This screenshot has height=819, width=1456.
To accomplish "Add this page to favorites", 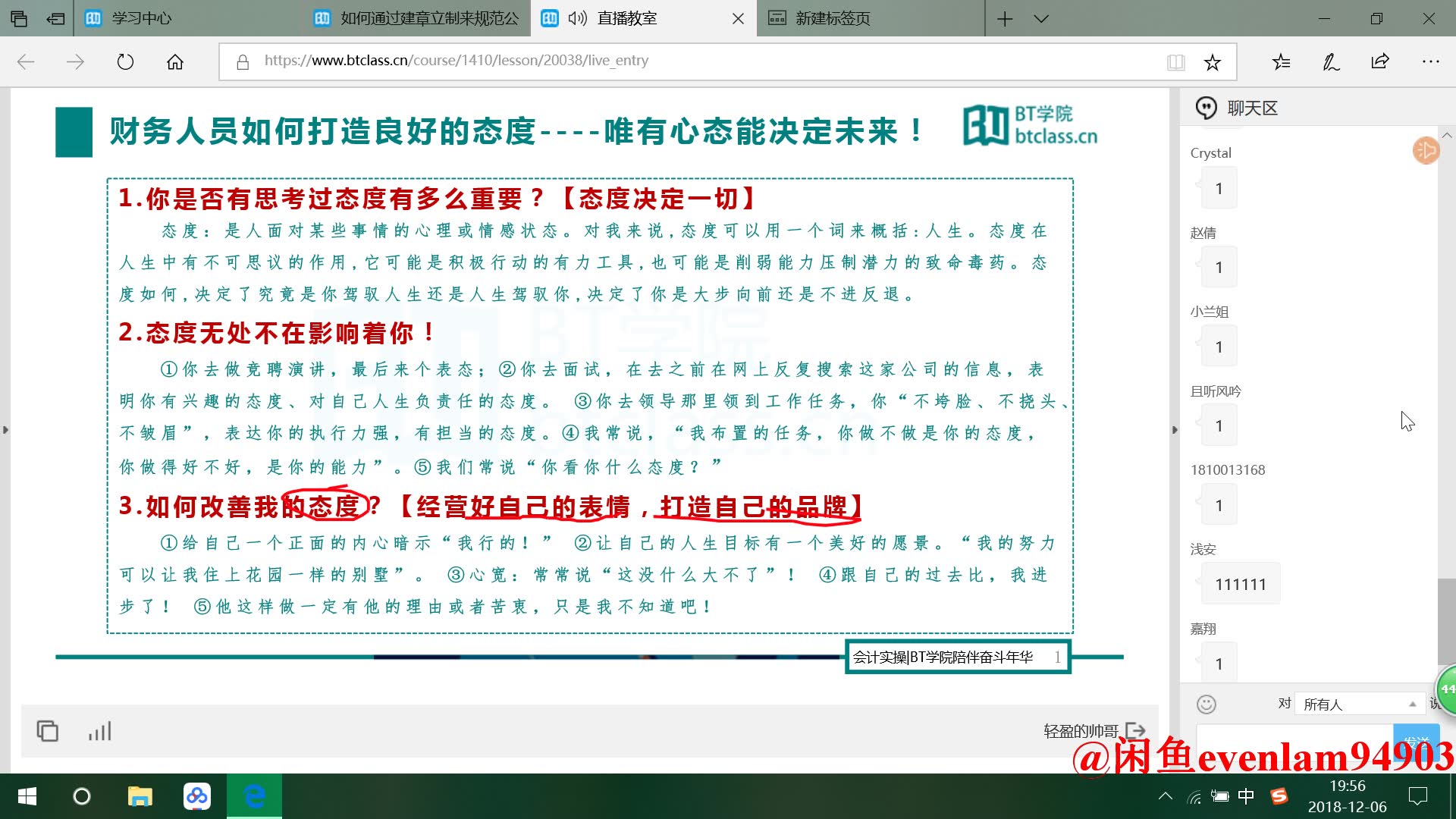I will point(1213,62).
